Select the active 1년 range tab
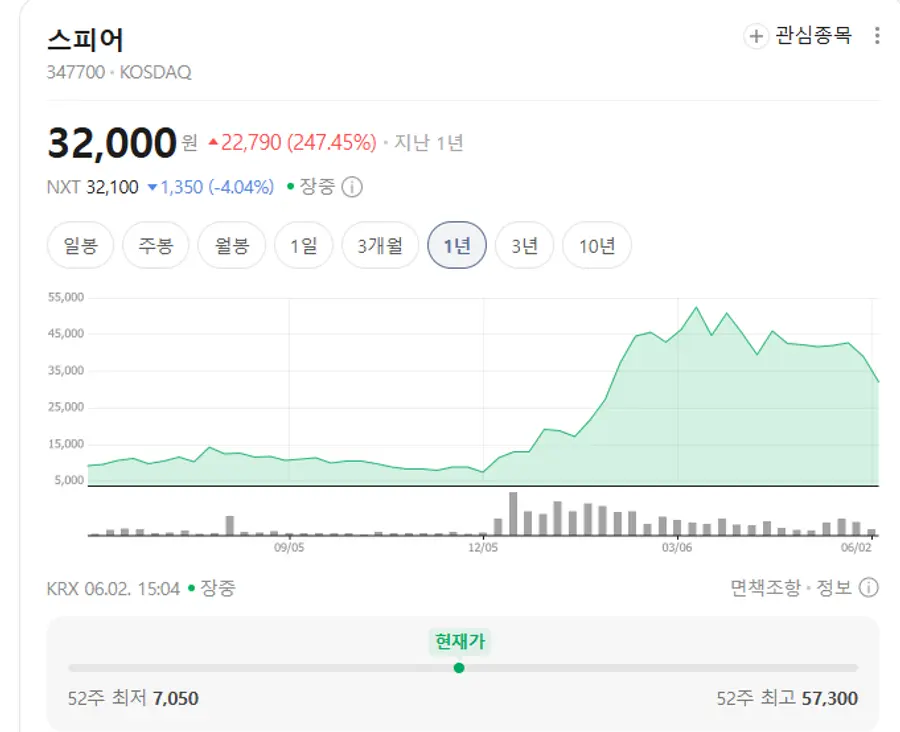900x732 pixels. [x=457, y=245]
